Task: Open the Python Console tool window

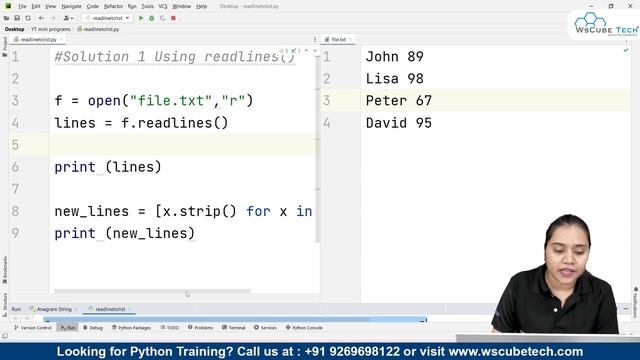Action: (x=304, y=328)
